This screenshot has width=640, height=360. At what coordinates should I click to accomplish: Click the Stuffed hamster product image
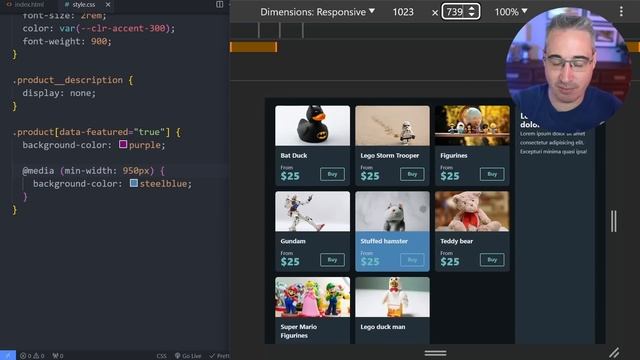tap(392, 211)
